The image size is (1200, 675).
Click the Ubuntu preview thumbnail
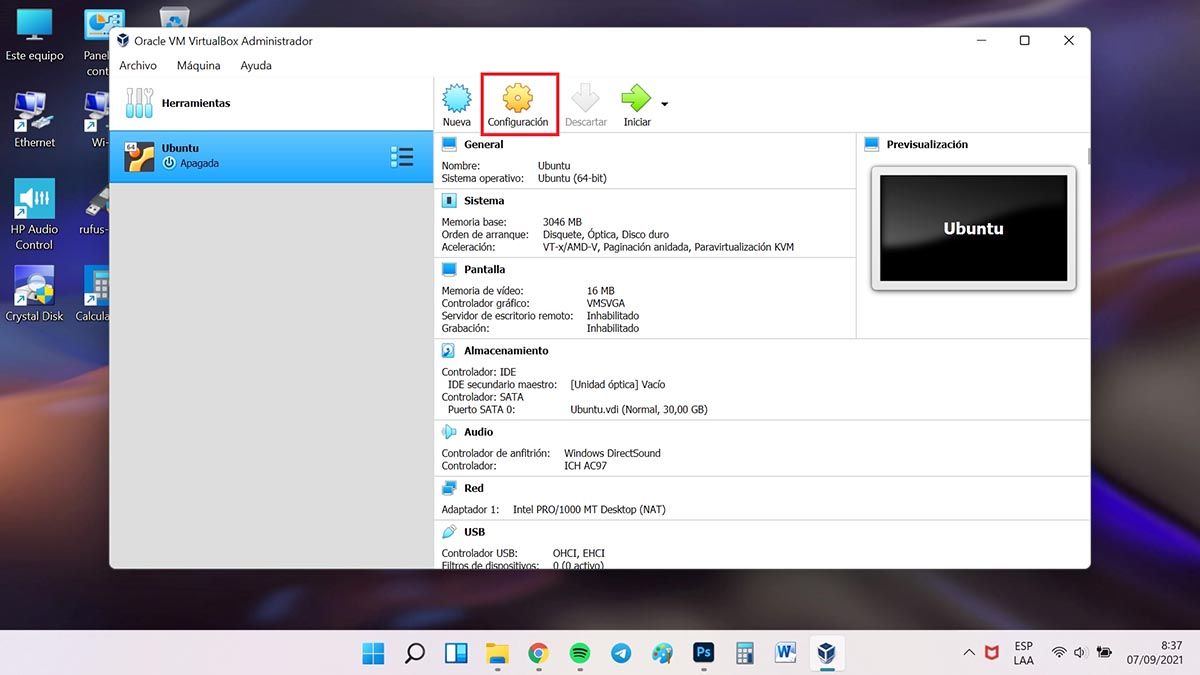pyautogui.click(x=973, y=229)
